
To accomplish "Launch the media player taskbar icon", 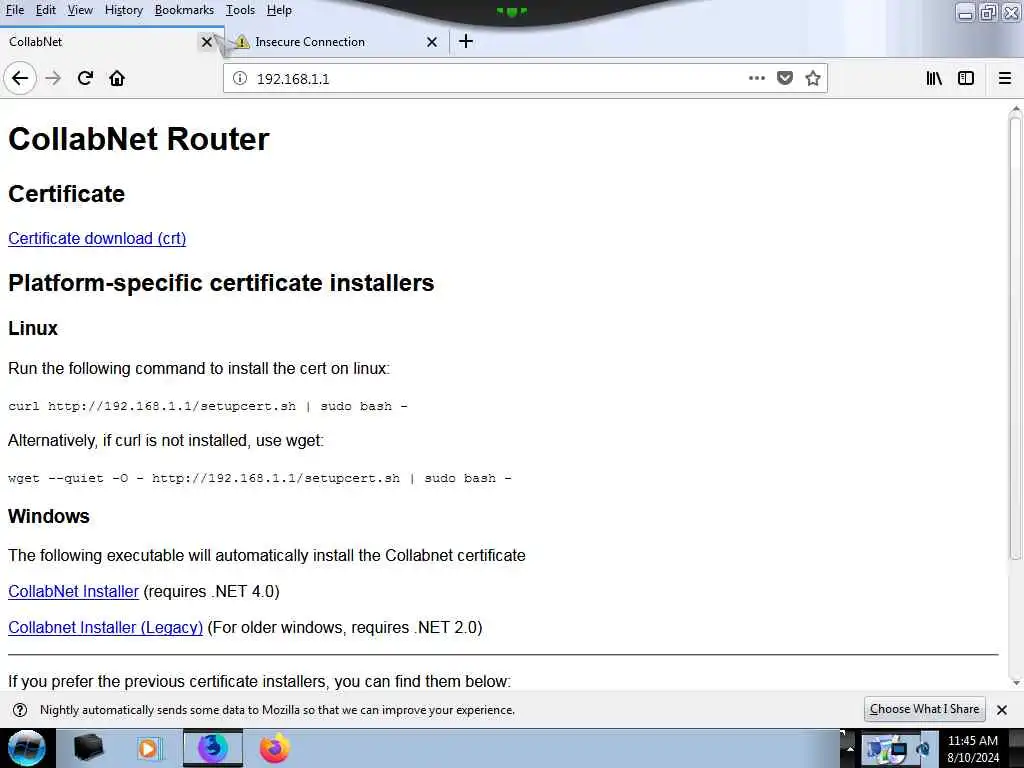I will point(148,748).
